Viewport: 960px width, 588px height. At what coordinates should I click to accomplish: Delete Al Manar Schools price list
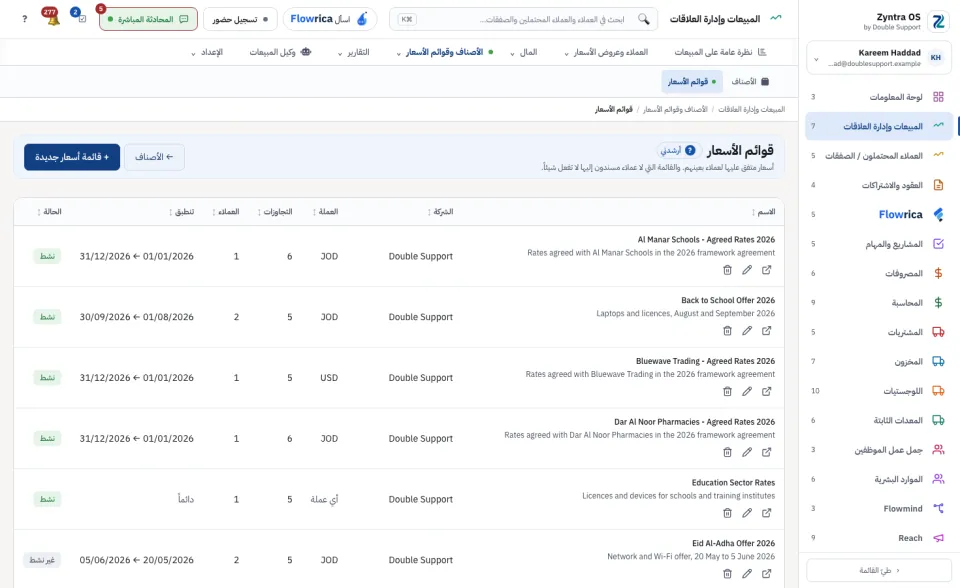tap(727, 270)
